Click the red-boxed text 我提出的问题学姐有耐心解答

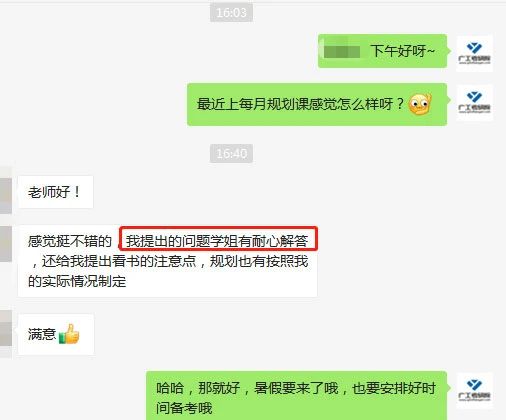[x=218, y=239]
